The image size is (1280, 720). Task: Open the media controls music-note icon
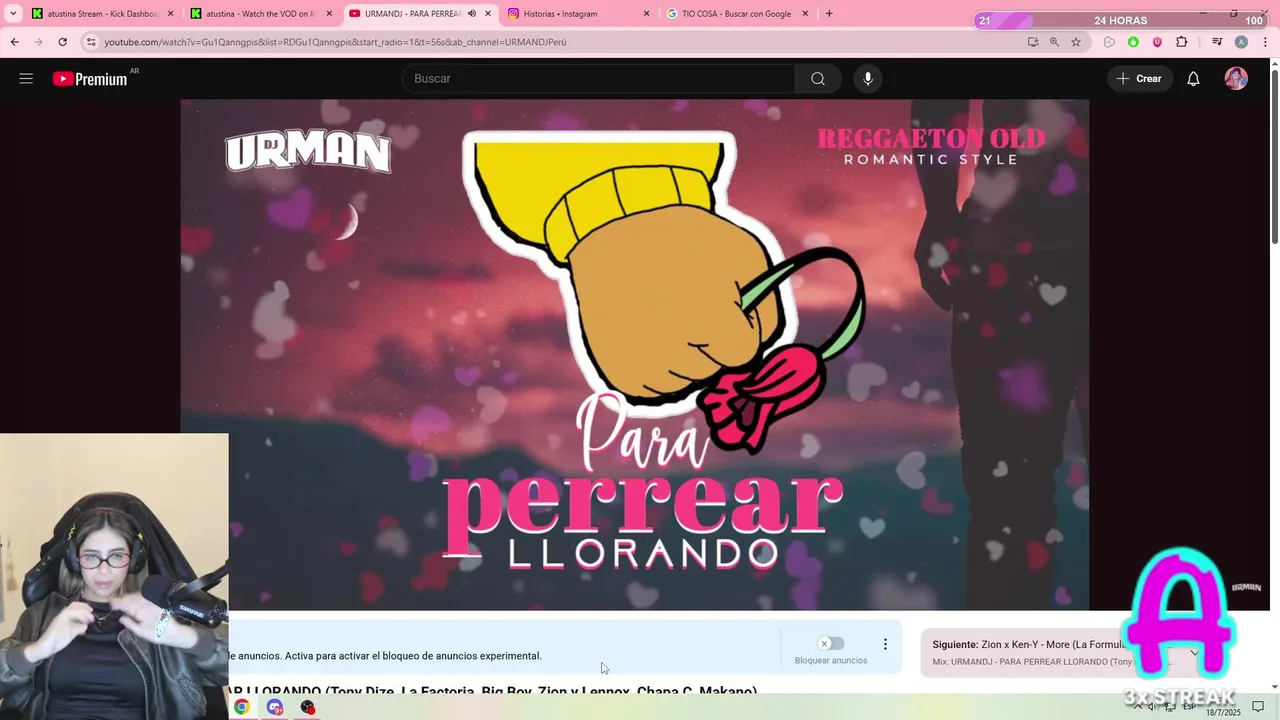coord(1217,42)
